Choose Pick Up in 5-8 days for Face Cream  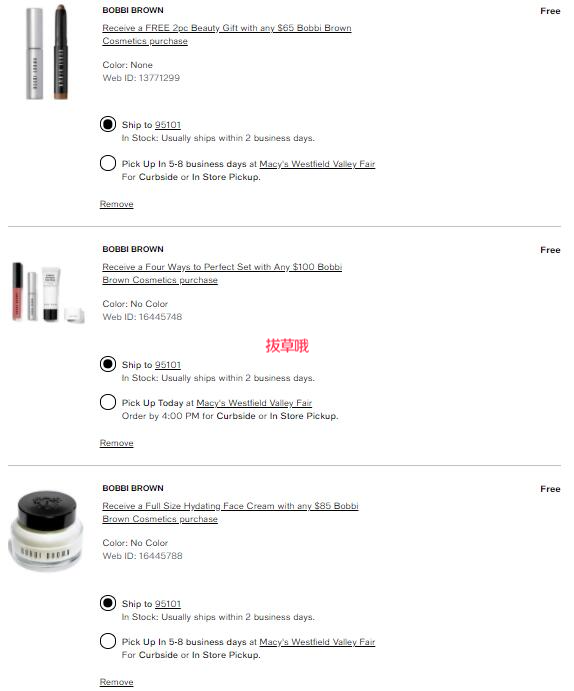(107, 641)
